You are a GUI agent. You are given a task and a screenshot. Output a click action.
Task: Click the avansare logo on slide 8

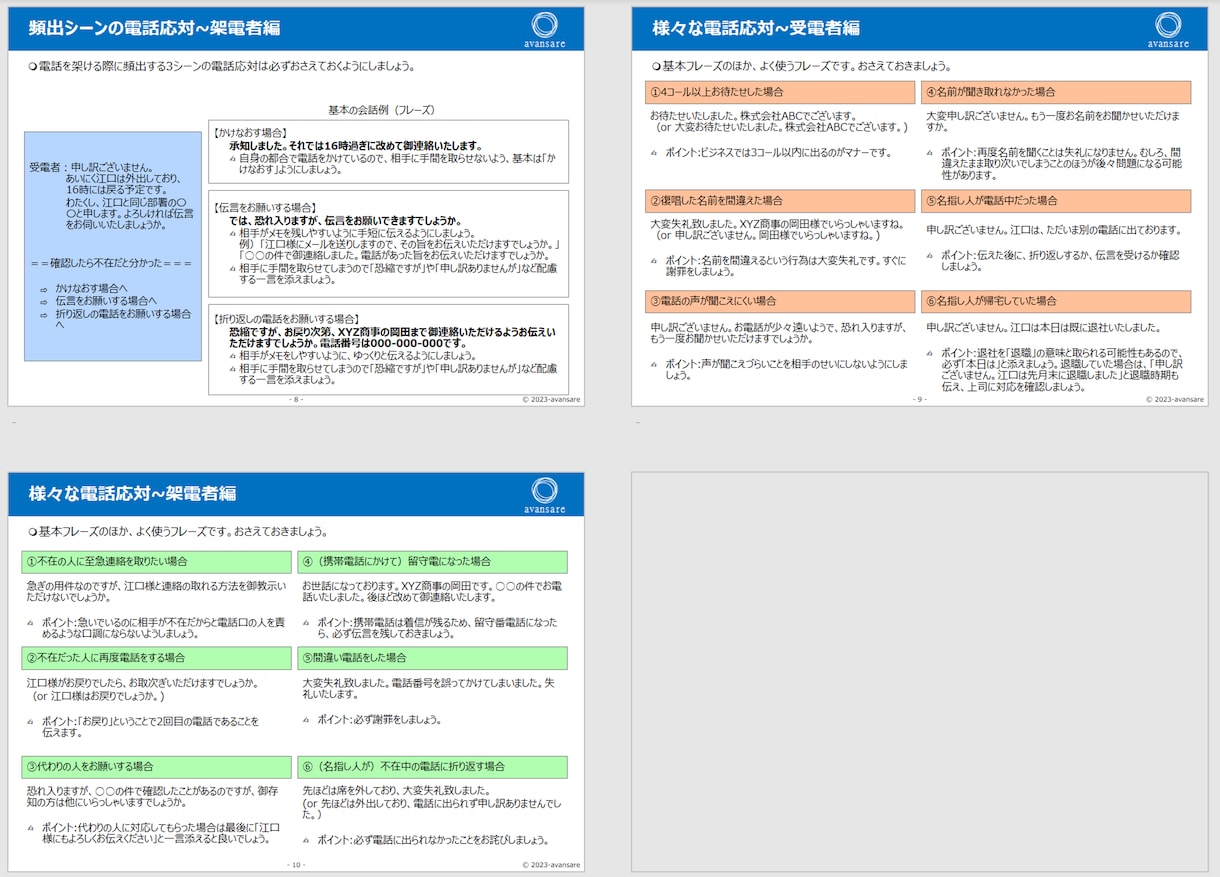pos(544,29)
